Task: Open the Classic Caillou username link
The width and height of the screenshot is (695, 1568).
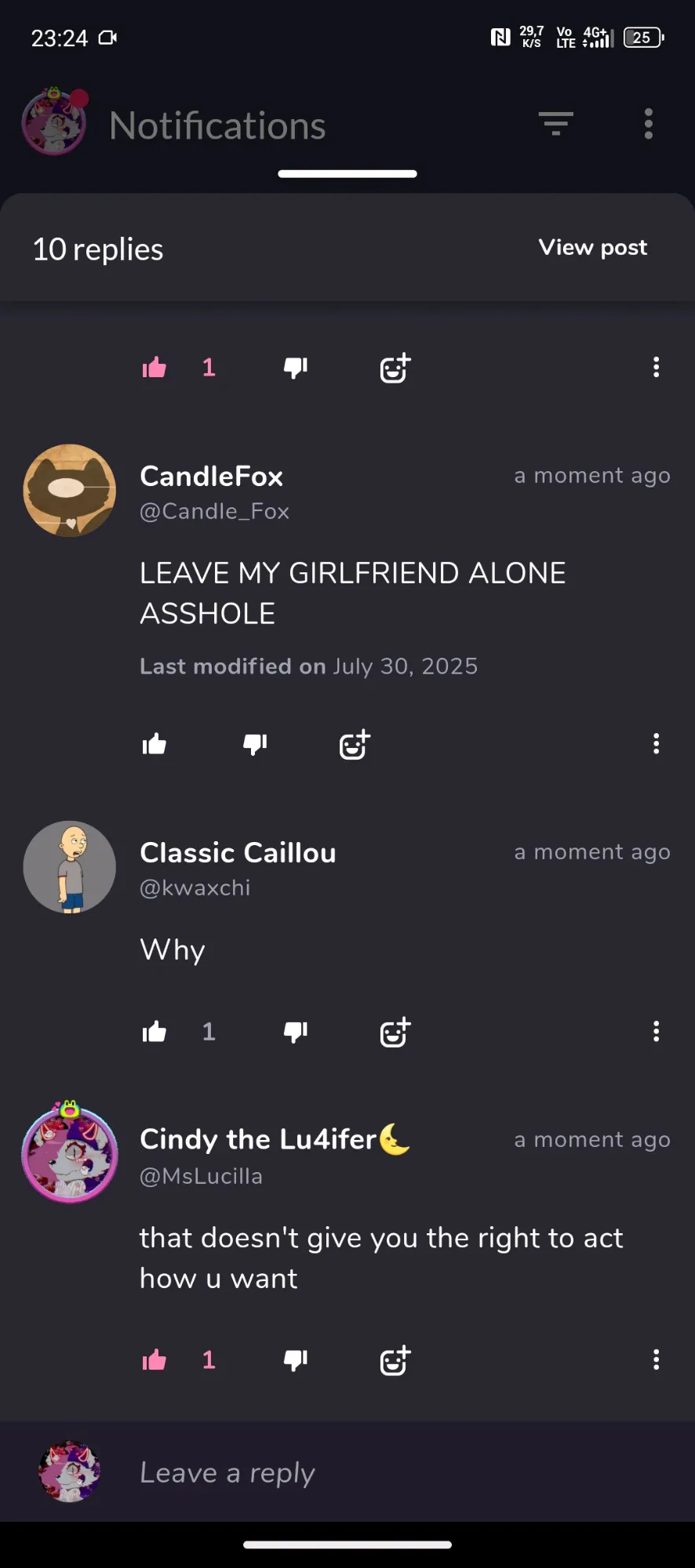Action: 238,852
